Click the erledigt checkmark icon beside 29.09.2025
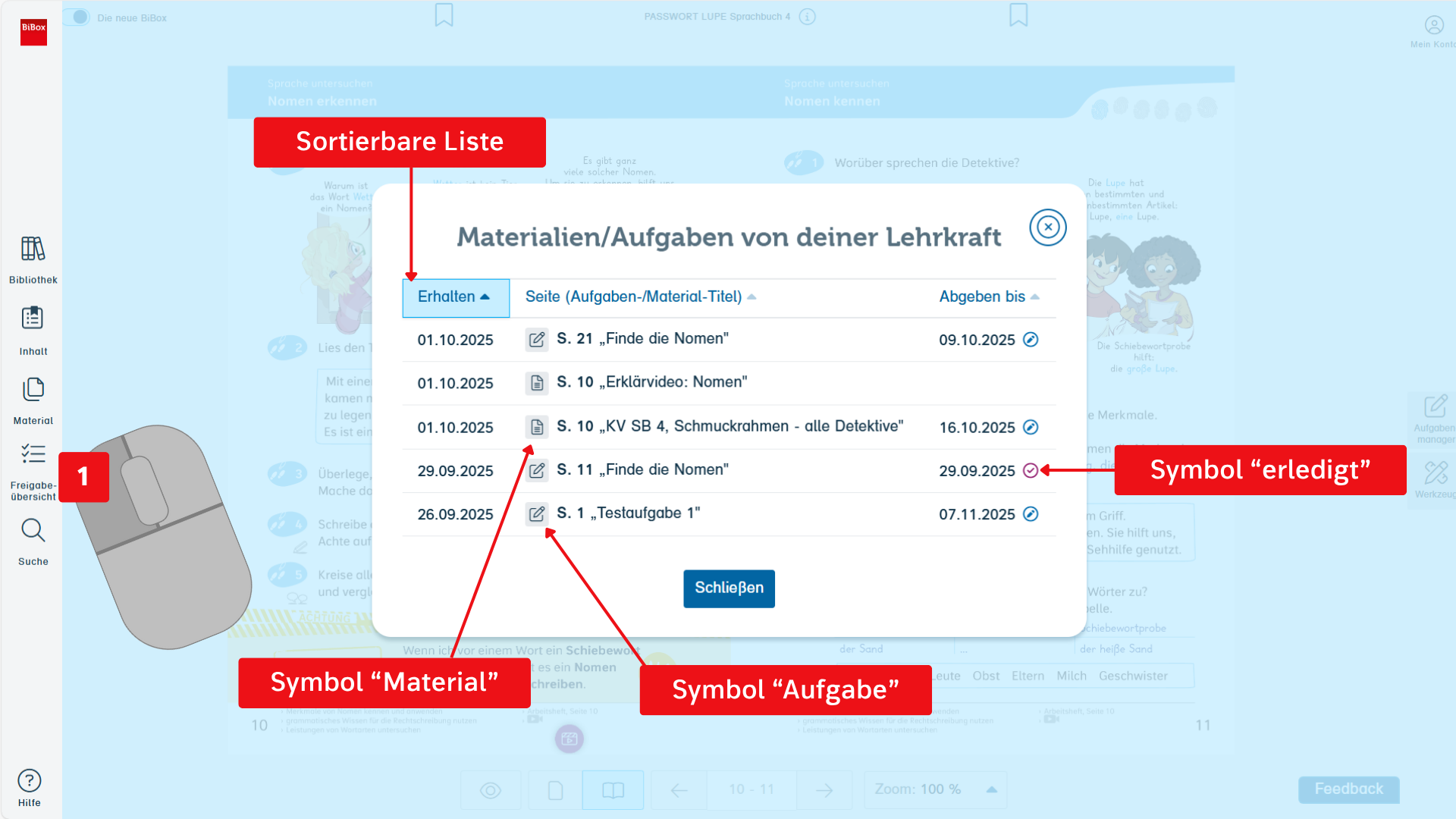This screenshot has height=819, width=1456. pos(1031,471)
